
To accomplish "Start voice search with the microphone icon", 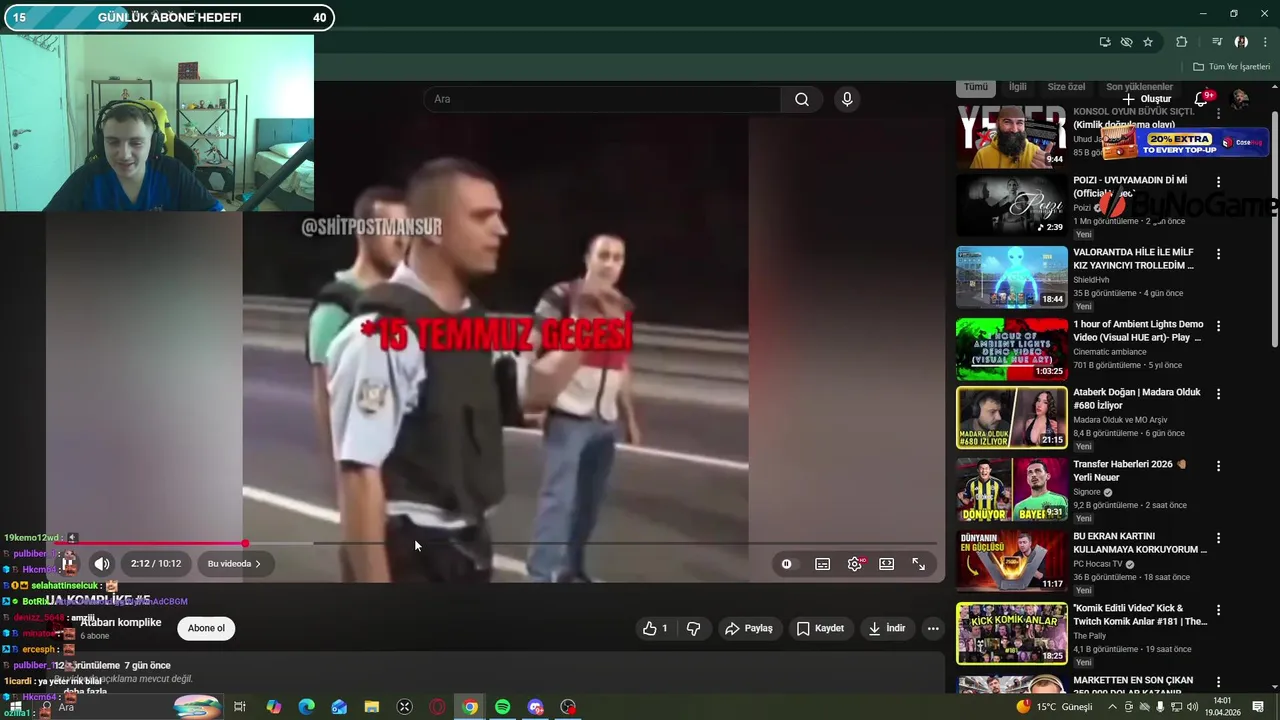I will tap(847, 99).
